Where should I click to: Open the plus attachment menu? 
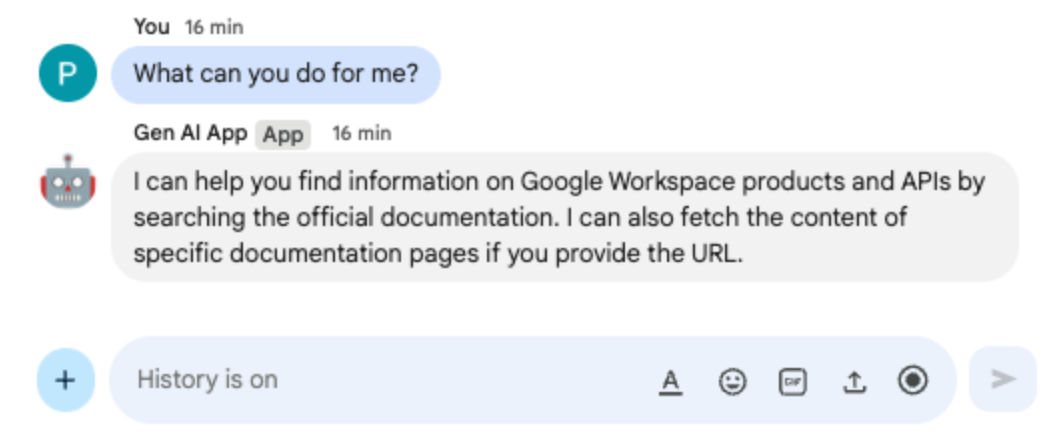tap(66, 380)
